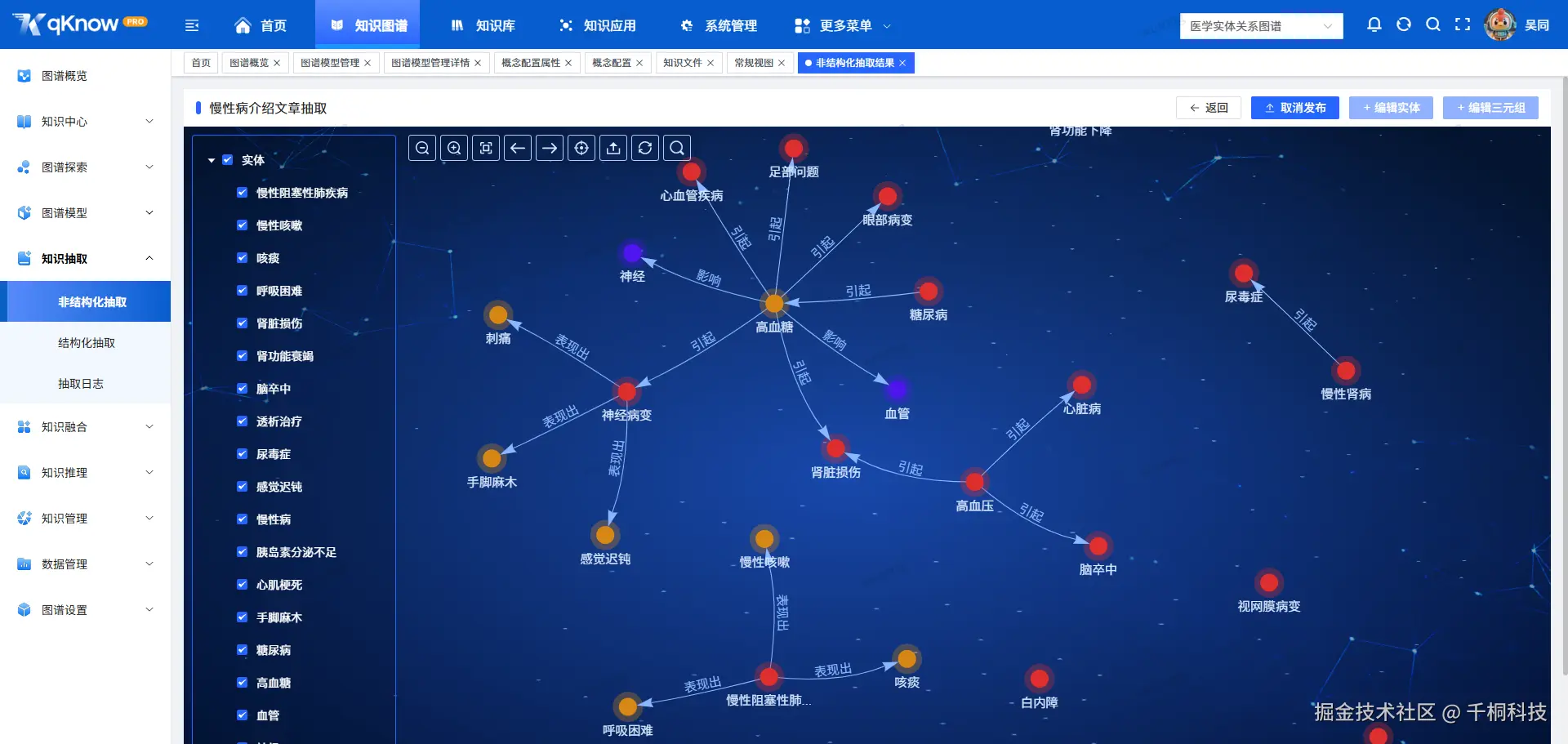Uncheck 肾脏损伤 entity checkbox
The width and height of the screenshot is (1568, 744).
(x=242, y=323)
